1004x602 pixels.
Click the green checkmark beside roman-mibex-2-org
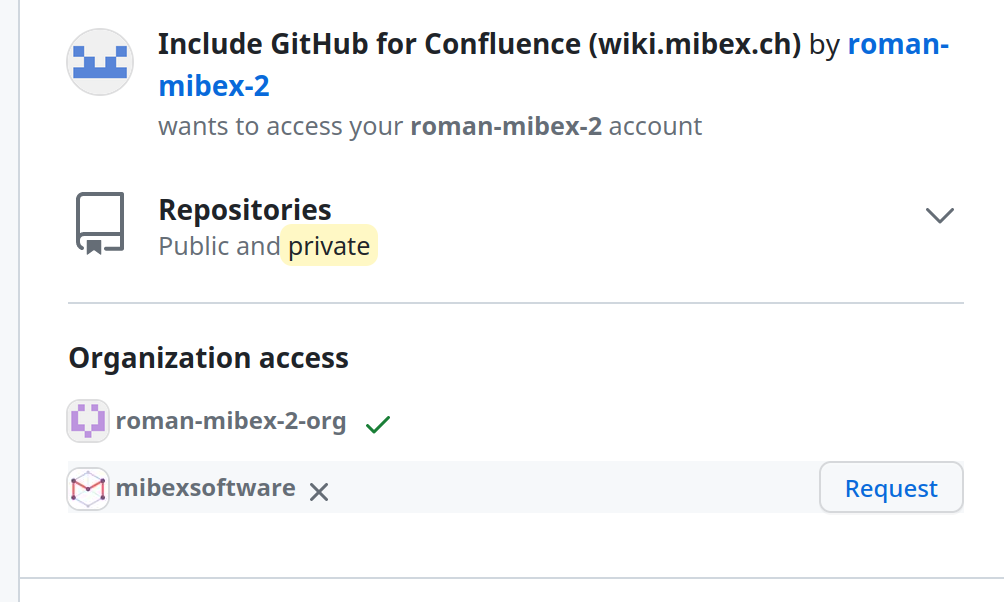click(x=377, y=424)
